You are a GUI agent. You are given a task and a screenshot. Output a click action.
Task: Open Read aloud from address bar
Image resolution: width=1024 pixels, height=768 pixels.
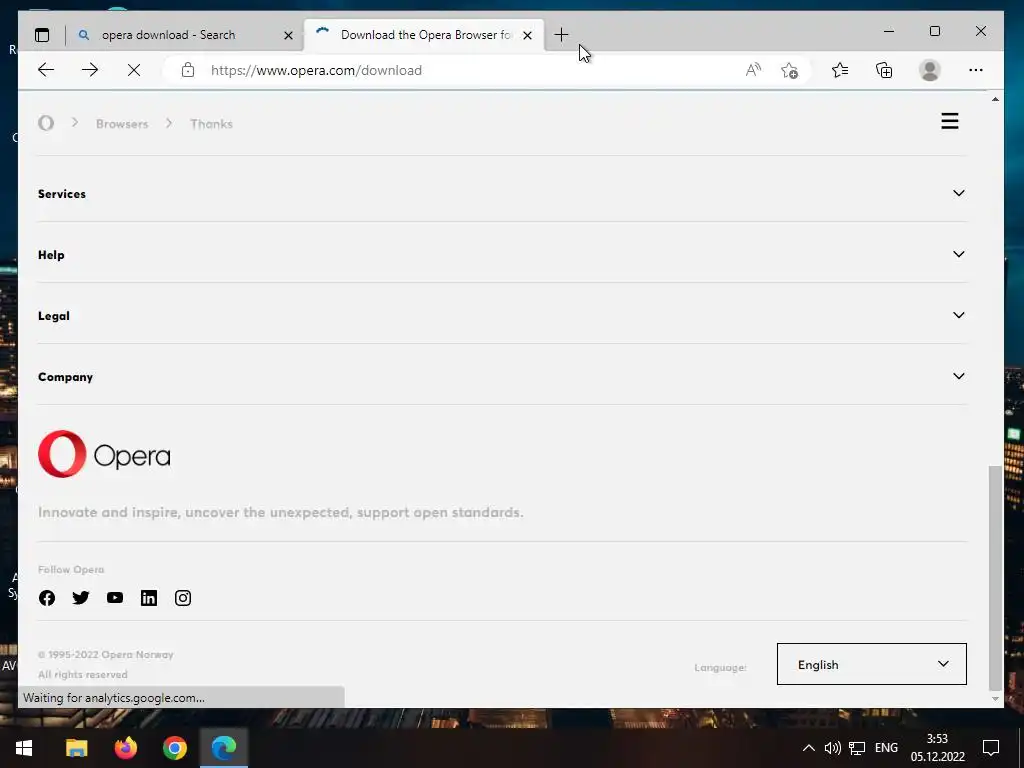[x=753, y=70]
